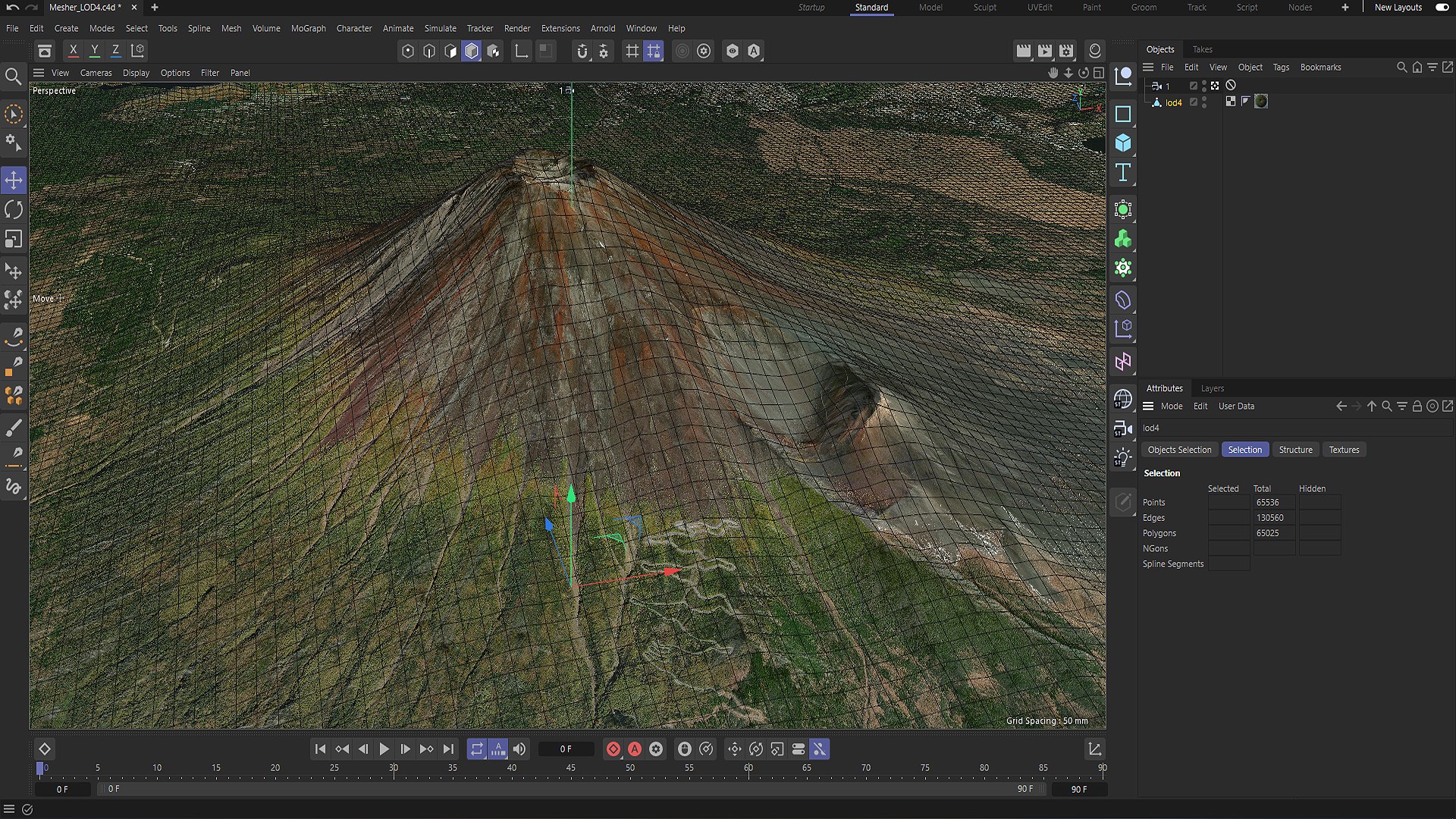Toggle the New Layouts switch

click(1442, 8)
